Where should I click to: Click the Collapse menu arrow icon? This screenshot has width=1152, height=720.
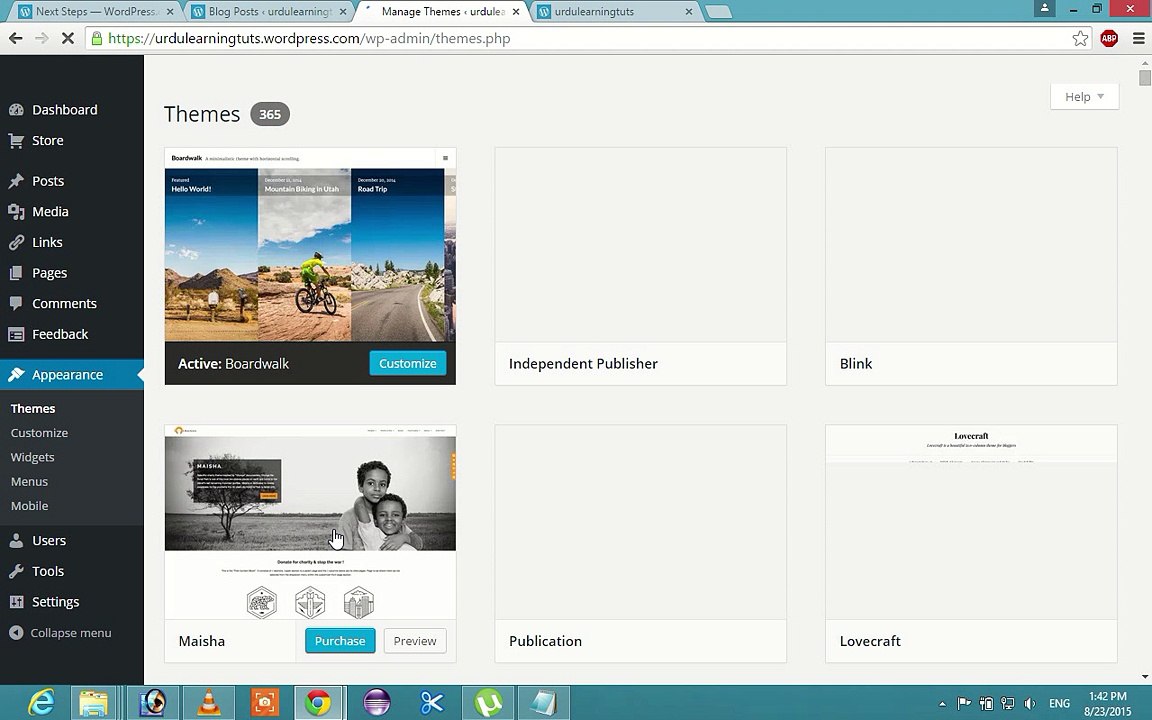(16, 633)
